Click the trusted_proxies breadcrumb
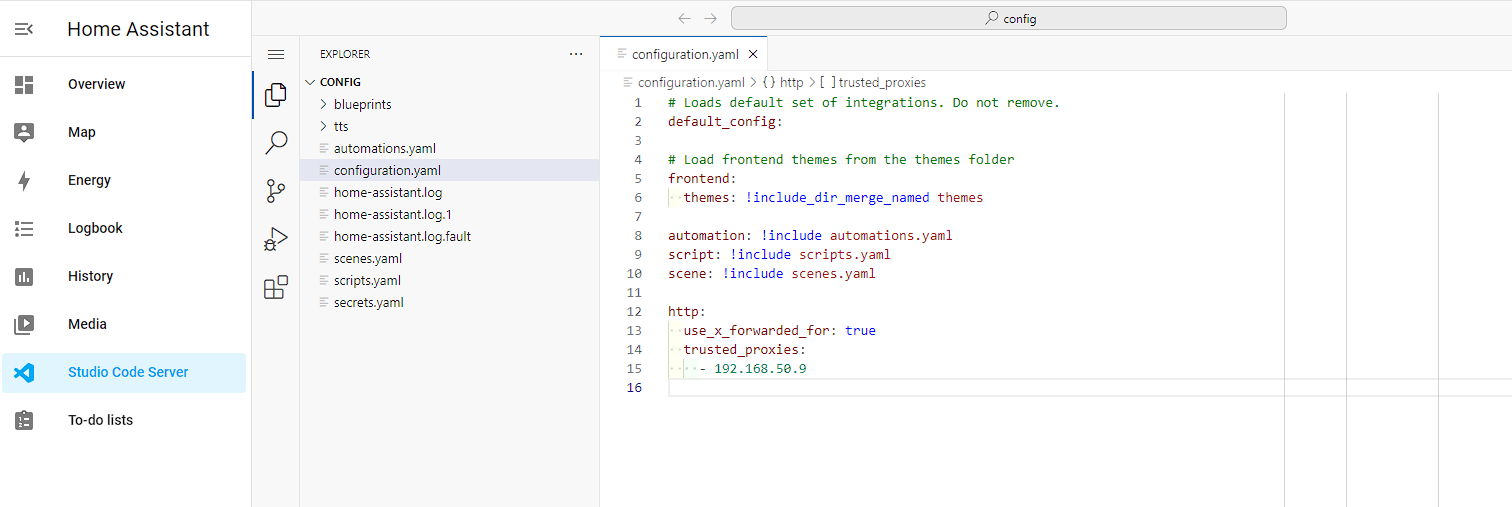The height and width of the screenshot is (507, 1512). coord(881,82)
